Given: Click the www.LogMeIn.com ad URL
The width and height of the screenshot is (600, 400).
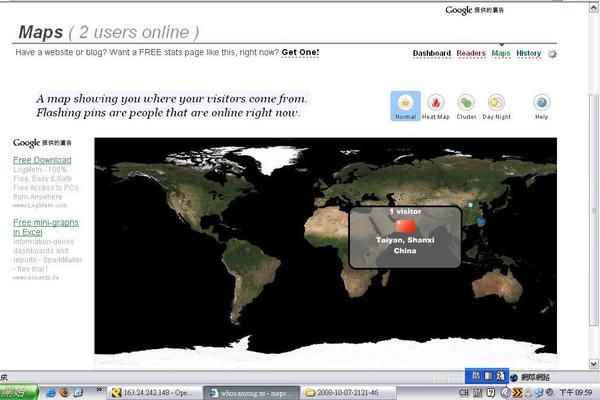Looking at the screenshot, I should point(40,206).
